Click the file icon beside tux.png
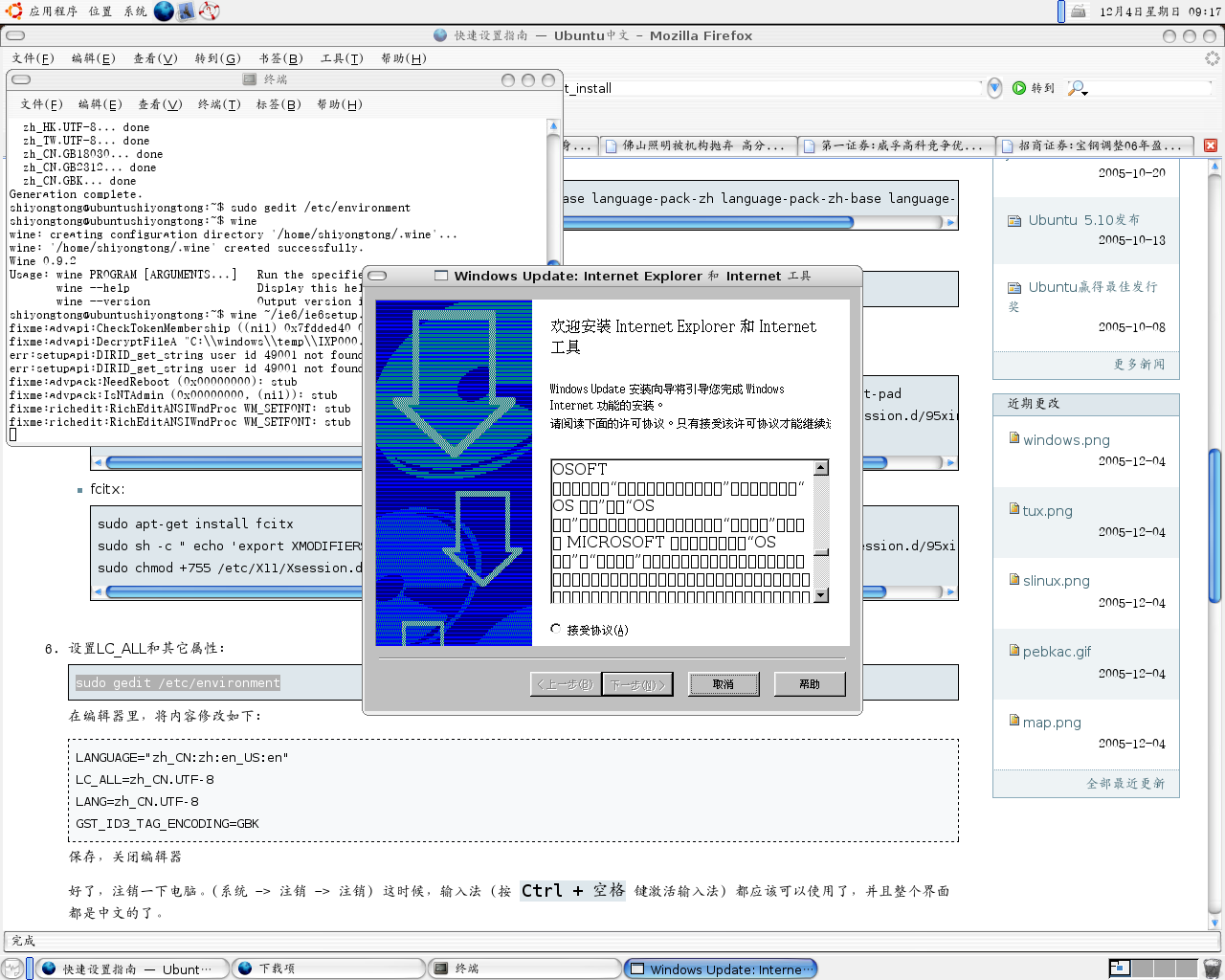 pos(1014,509)
